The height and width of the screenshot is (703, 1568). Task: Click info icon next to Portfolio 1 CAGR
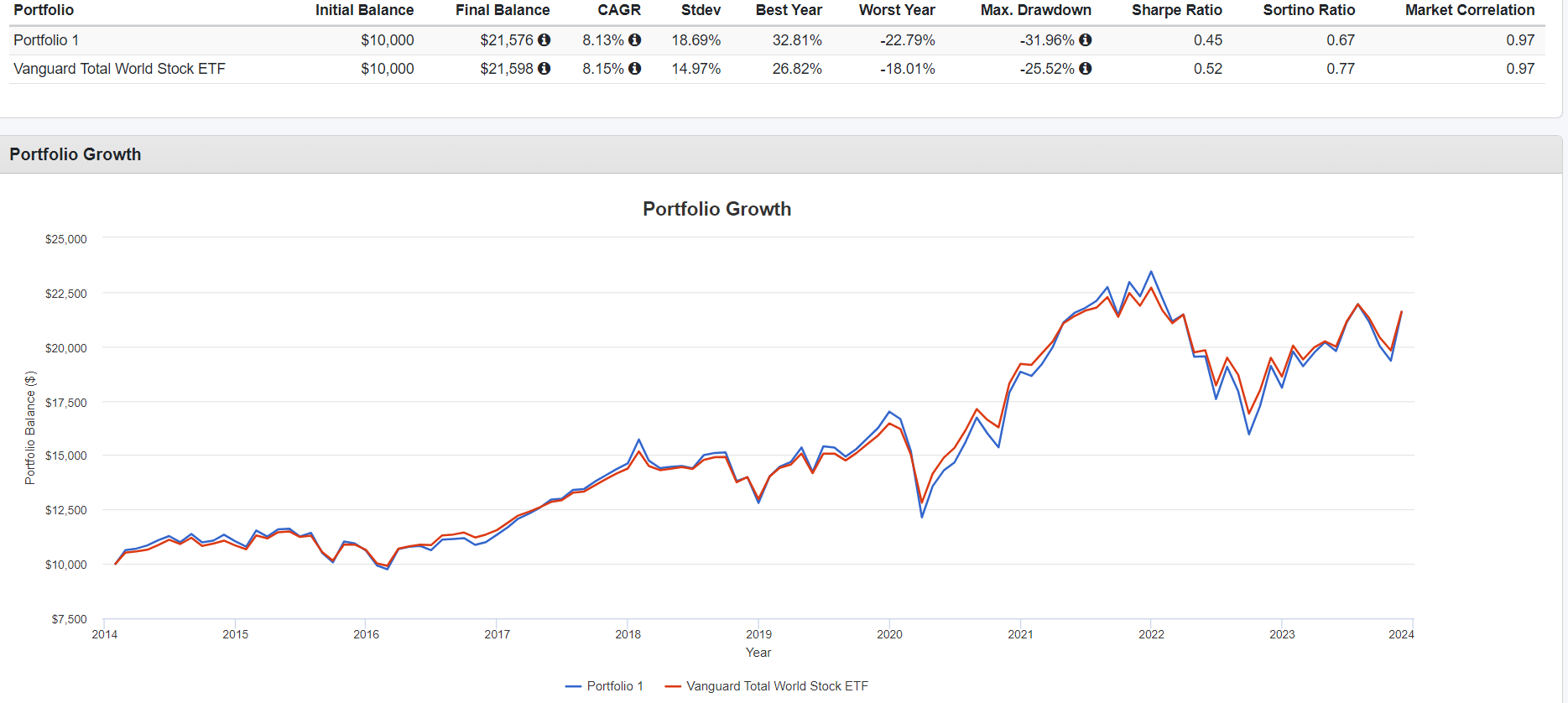tap(634, 40)
